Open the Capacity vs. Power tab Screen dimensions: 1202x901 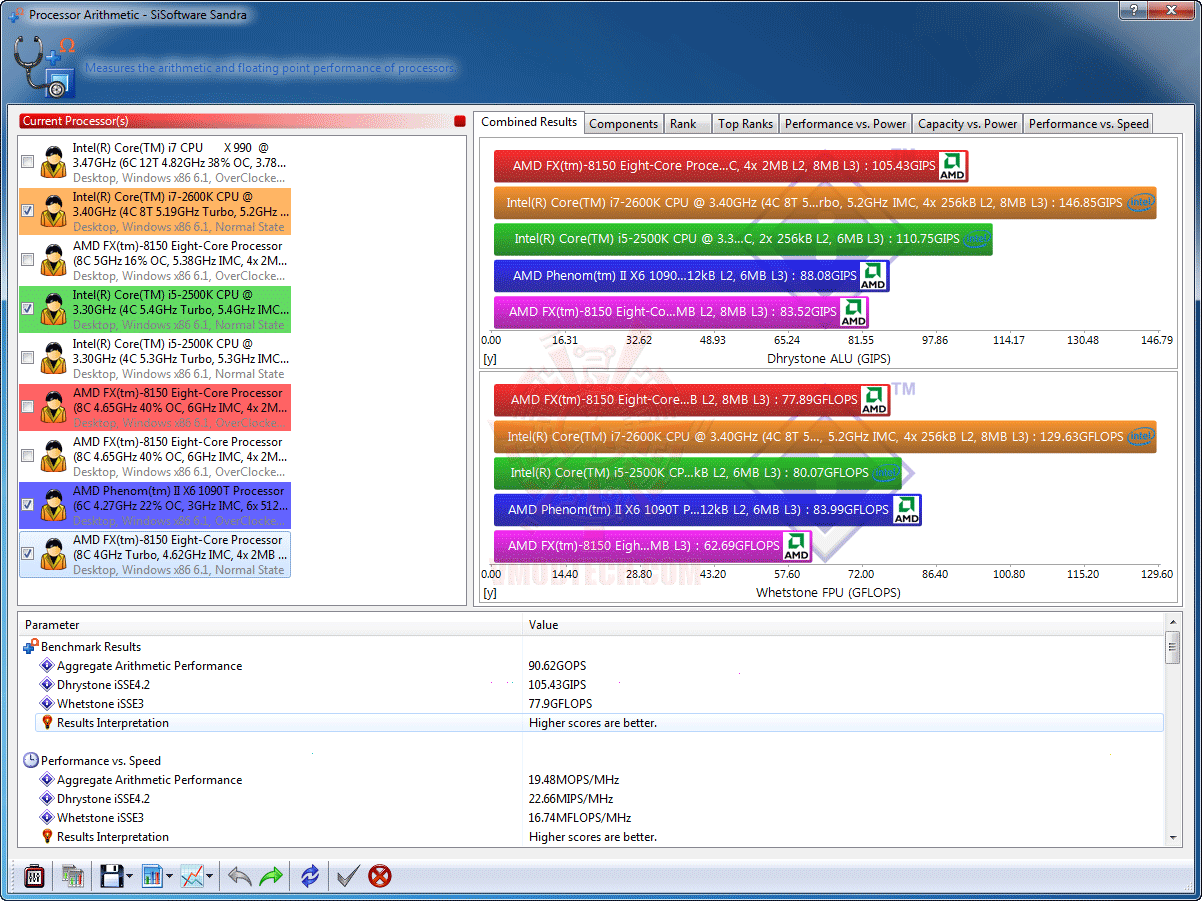(968, 124)
